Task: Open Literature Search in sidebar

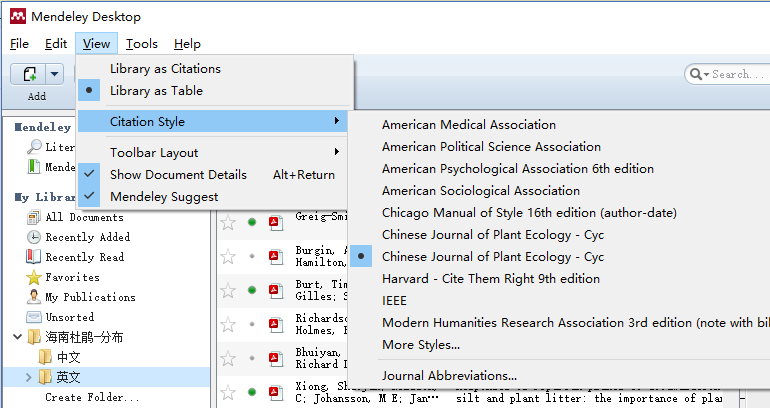Action: click(x=51, y=147)
